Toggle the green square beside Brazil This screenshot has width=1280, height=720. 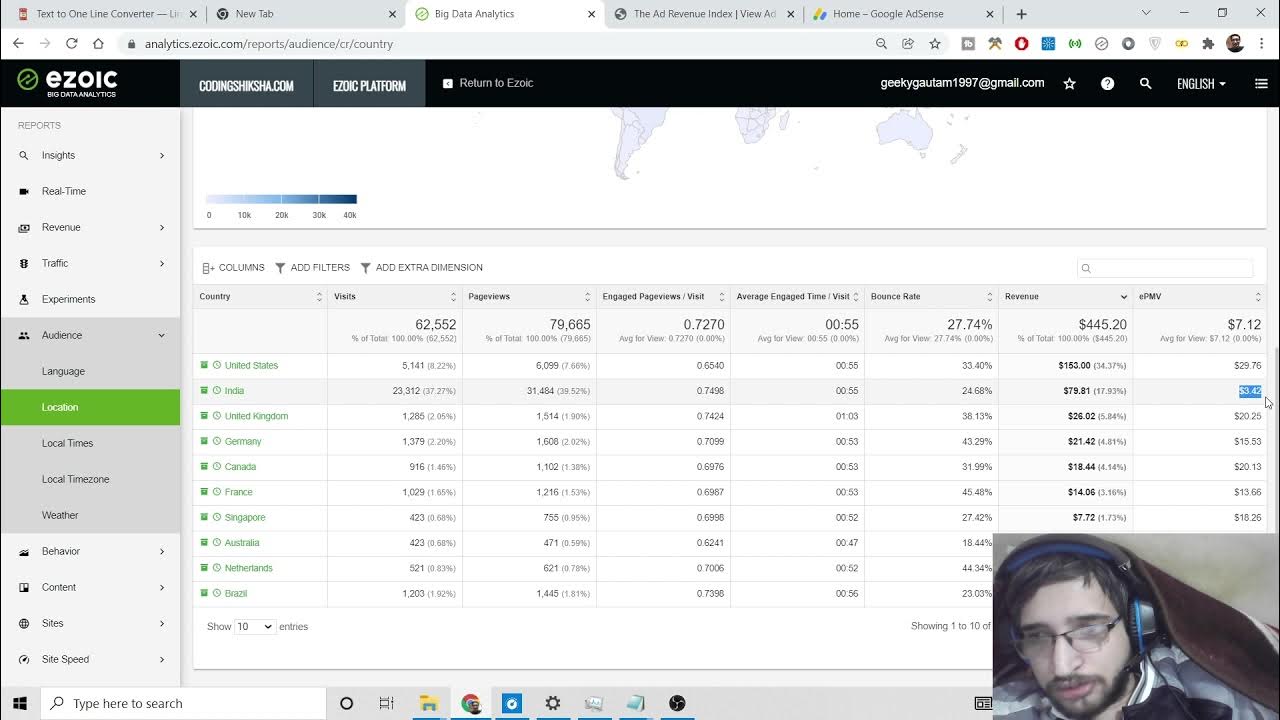pyautogui.click(x=204, y=594)
